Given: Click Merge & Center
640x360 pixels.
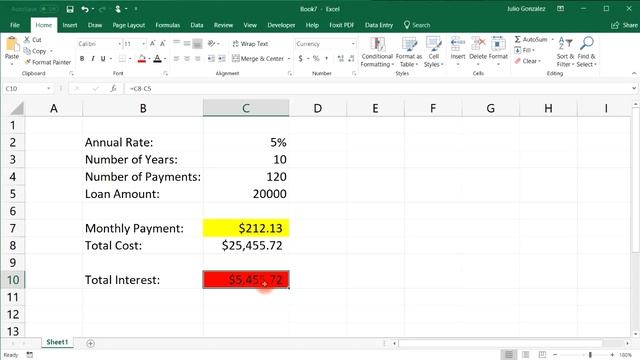Looking at the screenshot, I should tap(258, 59).
